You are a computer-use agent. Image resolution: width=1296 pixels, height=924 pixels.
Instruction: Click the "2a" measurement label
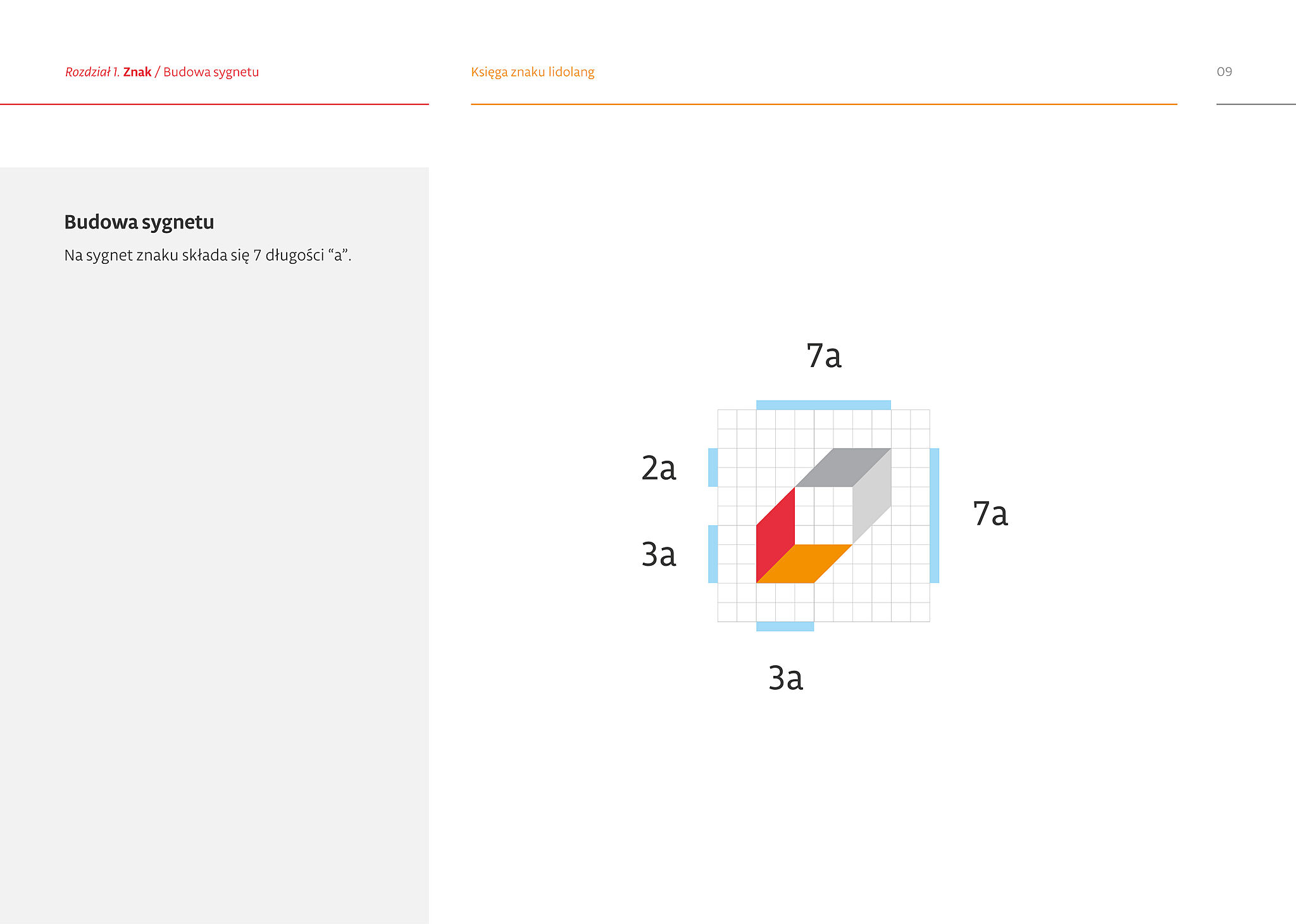(659, 468)
